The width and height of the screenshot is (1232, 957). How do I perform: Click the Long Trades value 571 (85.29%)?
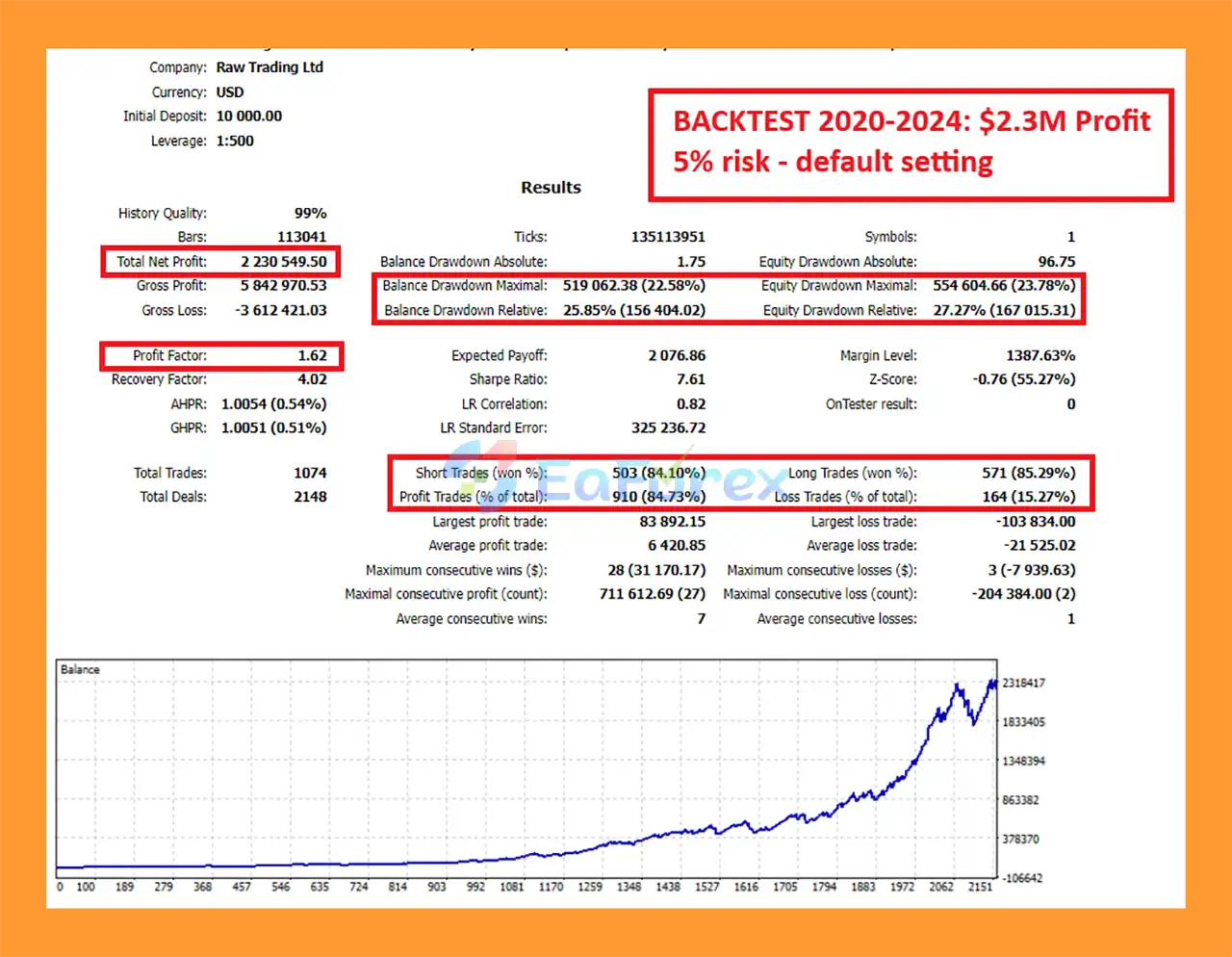(x=1028, y=473)
